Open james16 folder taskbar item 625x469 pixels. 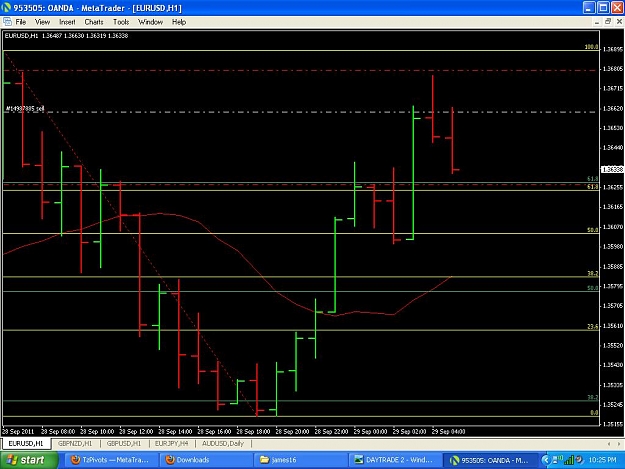300,460
